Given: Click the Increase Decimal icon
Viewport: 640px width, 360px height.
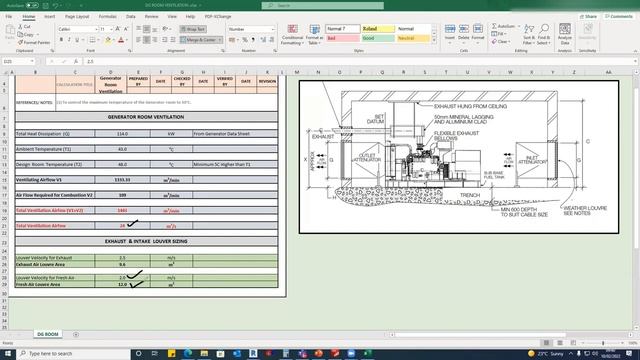Looking at the screenshot, I should (x=263, y=40).
